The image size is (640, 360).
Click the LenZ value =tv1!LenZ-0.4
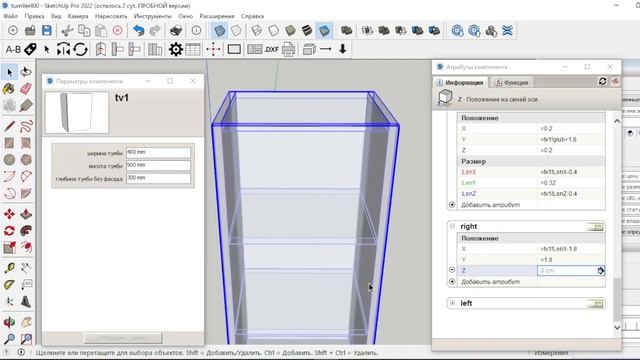559,193
